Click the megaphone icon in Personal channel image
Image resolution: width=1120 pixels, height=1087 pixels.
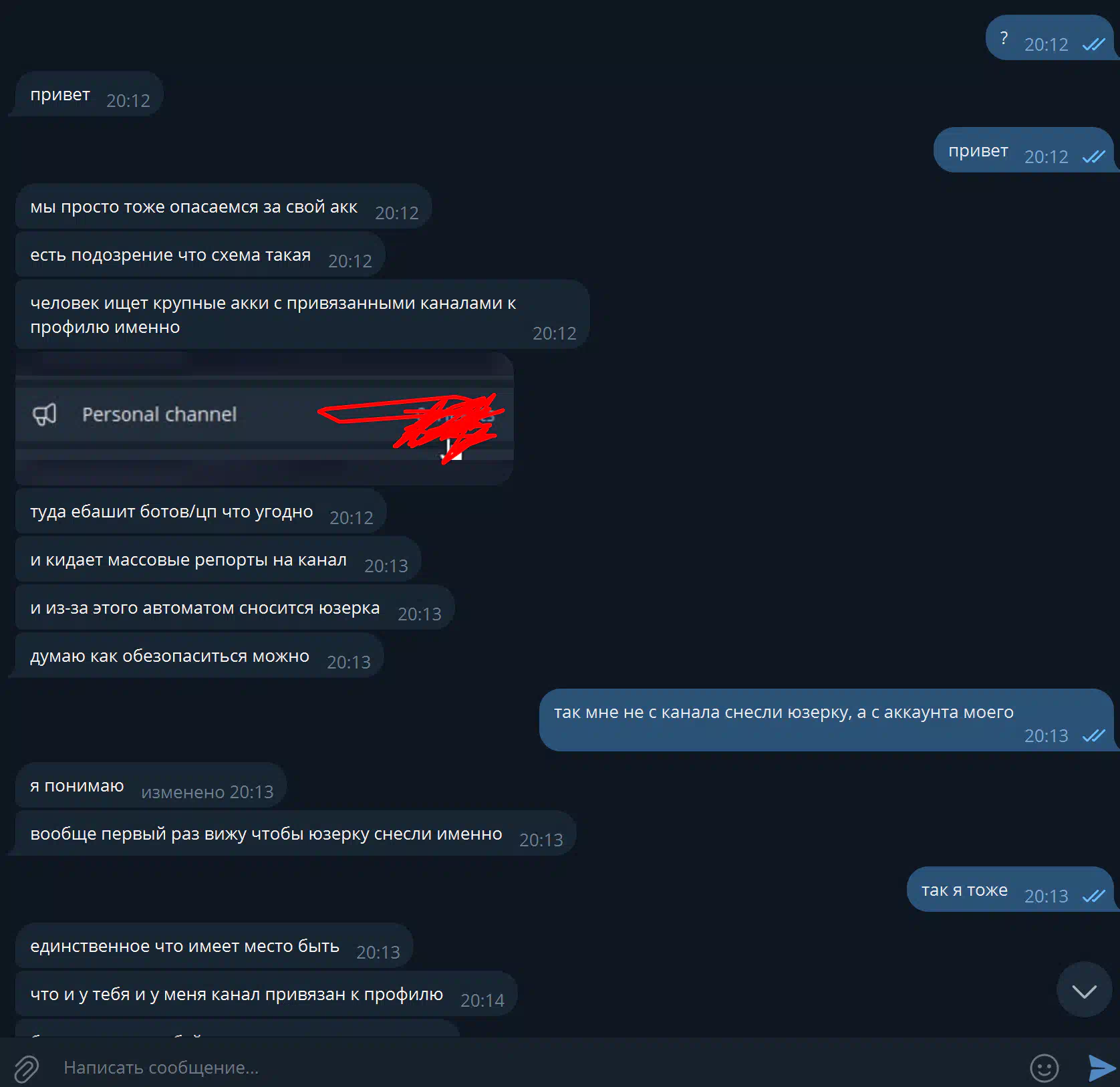[x=45, y=414]
